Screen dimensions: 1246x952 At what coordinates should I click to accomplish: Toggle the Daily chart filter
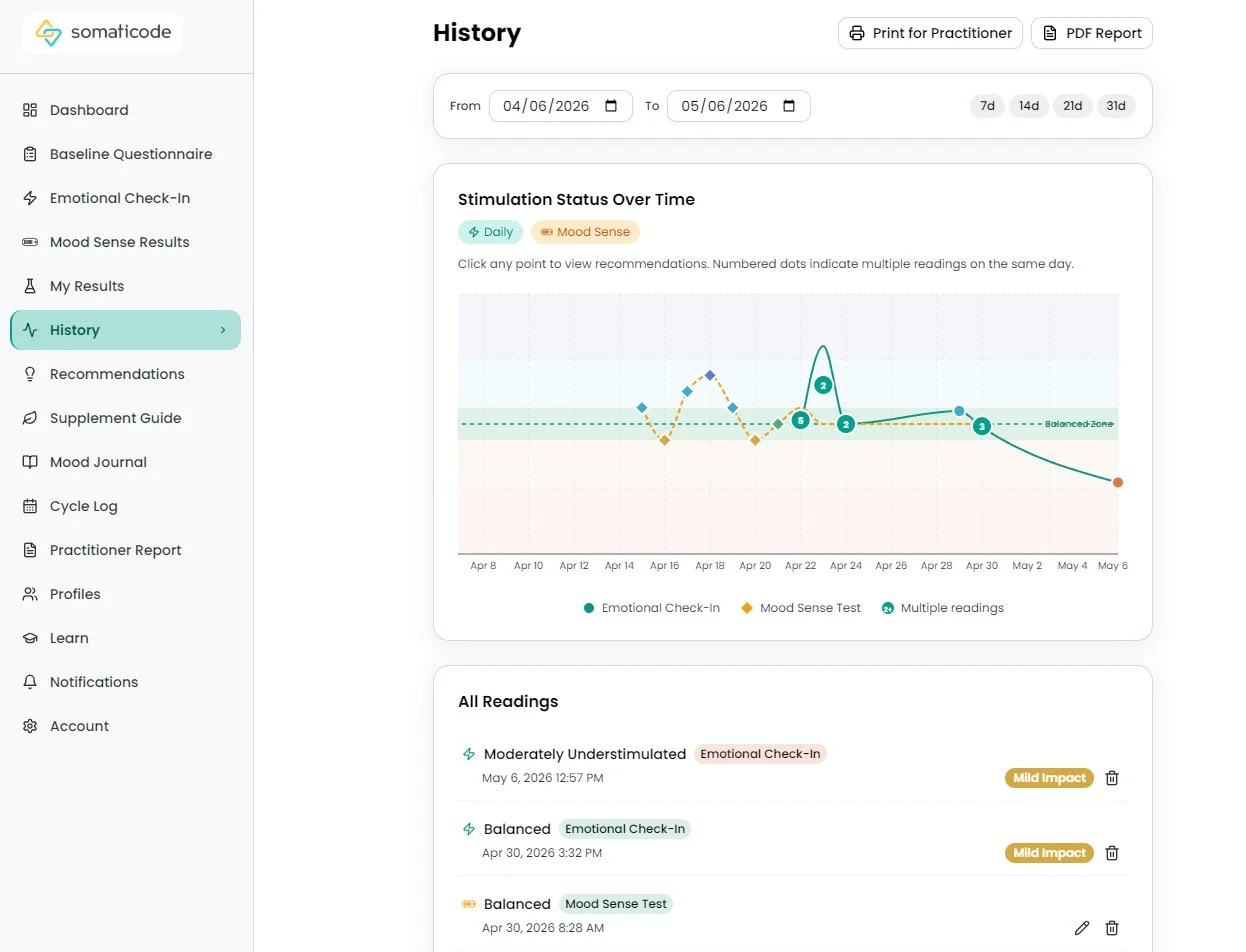click(490, 232)
